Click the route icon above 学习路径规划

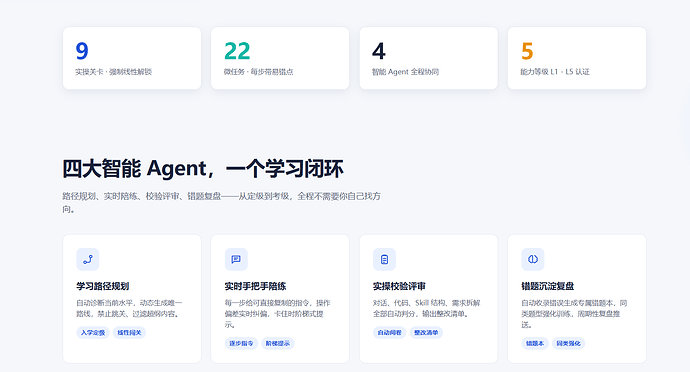tap(88, 259)
